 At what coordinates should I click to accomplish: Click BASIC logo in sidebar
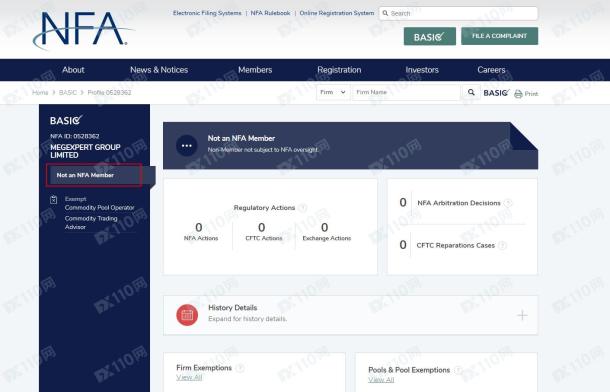[x=66, y=120]
